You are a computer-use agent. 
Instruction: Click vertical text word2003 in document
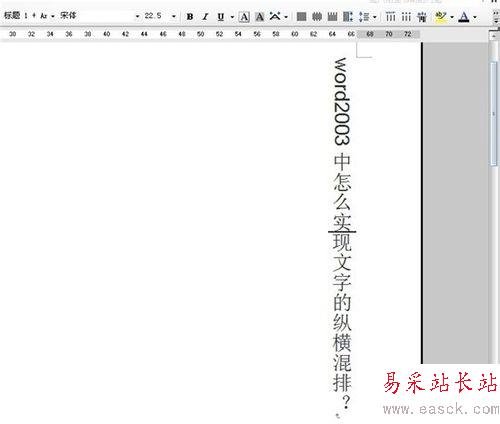342,101
